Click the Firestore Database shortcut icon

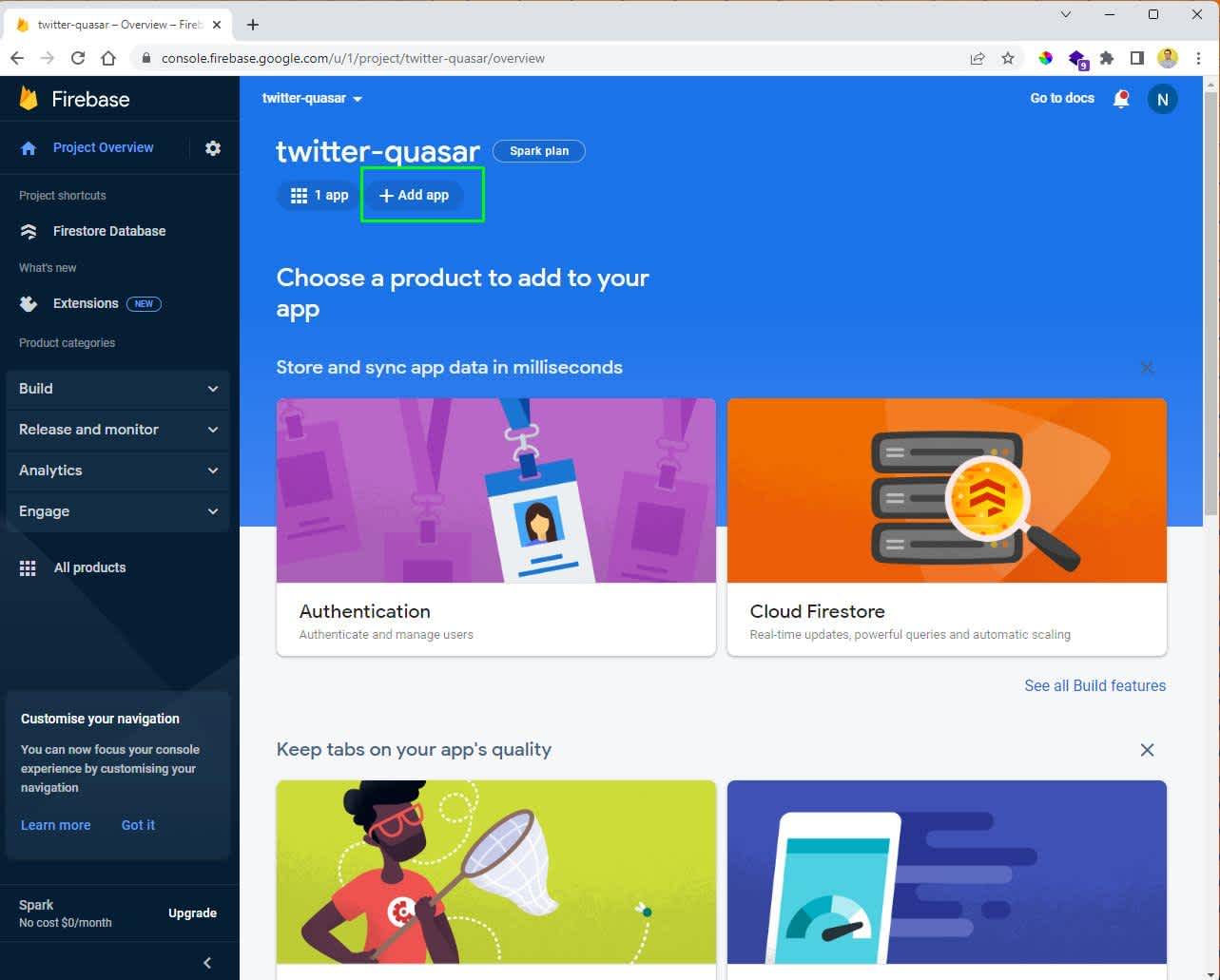click(29, 231)
